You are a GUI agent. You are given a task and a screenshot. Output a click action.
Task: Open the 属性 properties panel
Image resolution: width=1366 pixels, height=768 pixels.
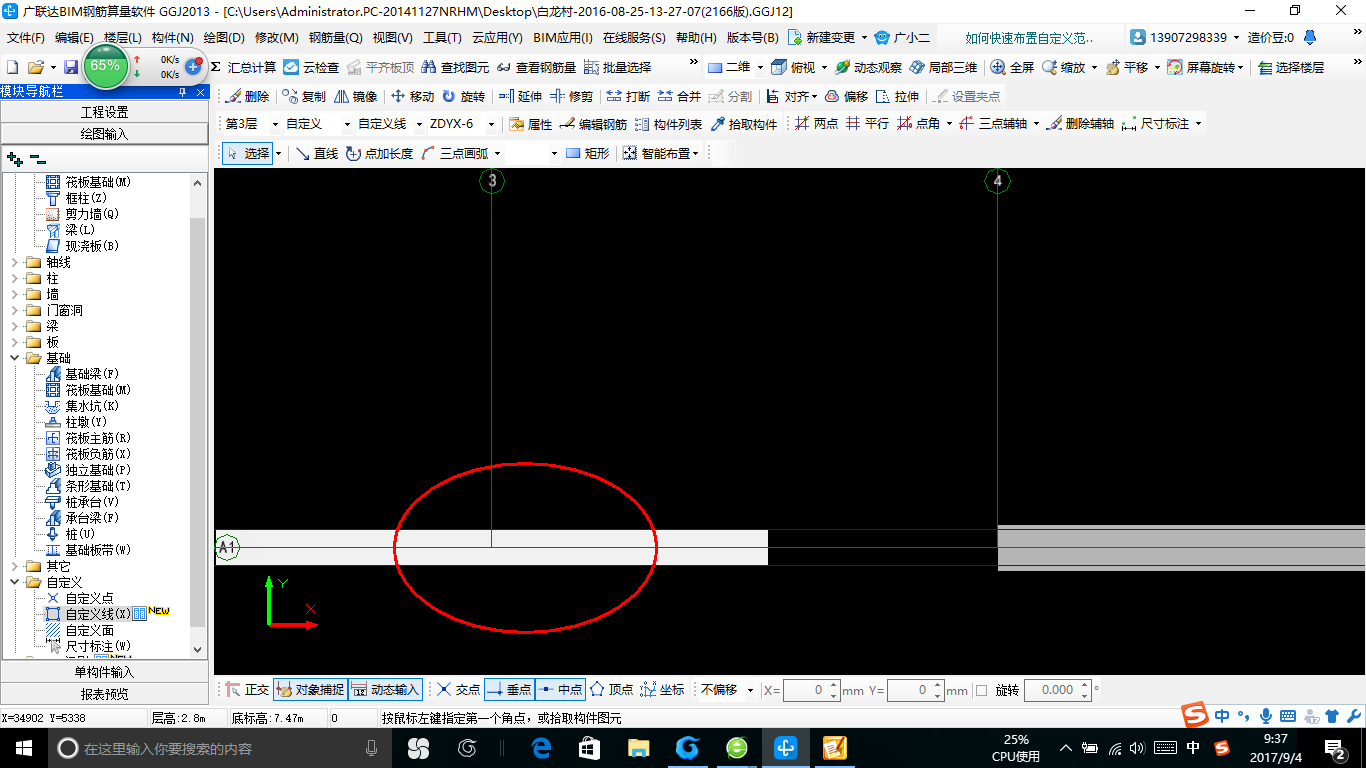pyautogui.click(x=531, y=124)
